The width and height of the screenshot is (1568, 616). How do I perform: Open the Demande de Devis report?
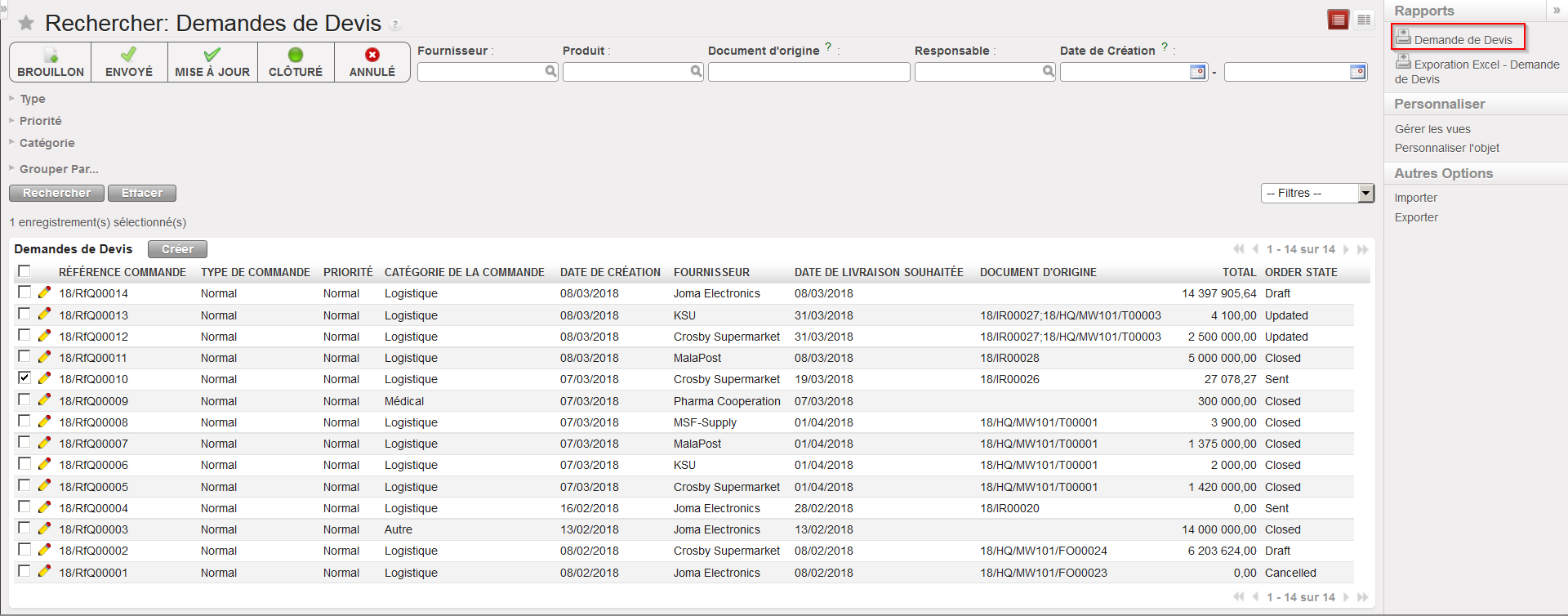click(x=1462, y=39)
